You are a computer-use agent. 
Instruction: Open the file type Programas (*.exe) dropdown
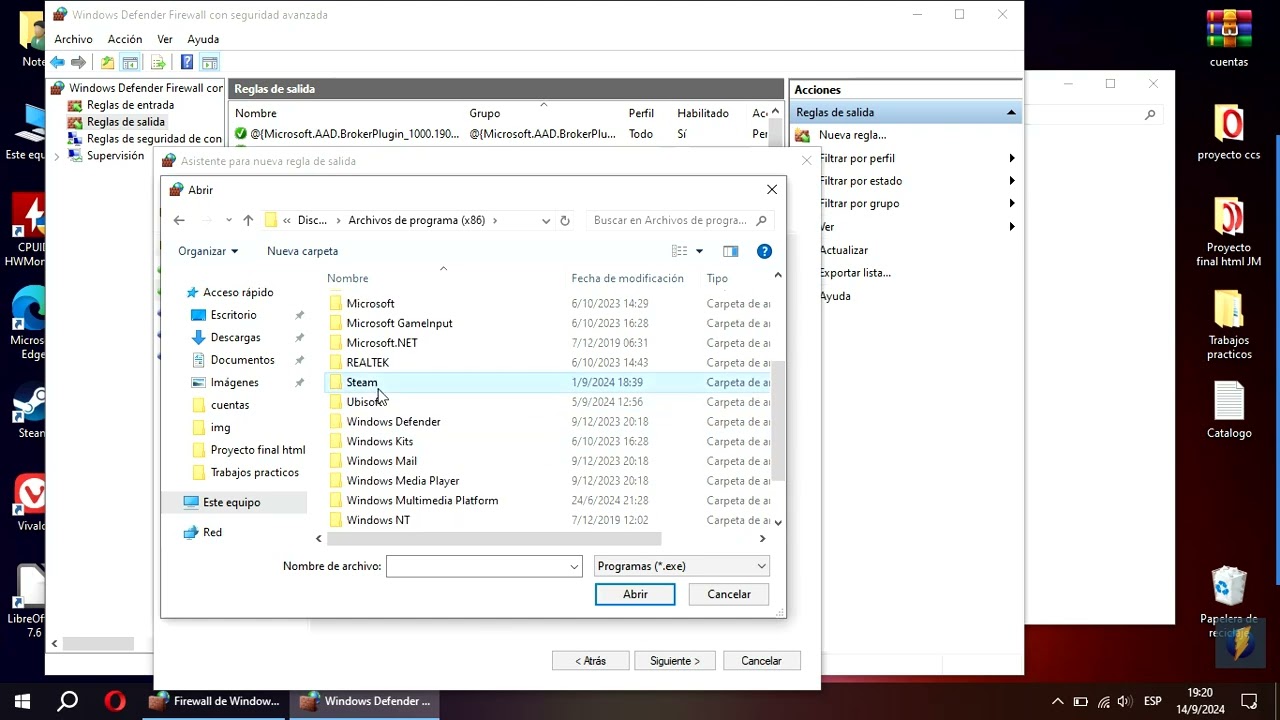(681, 566)
